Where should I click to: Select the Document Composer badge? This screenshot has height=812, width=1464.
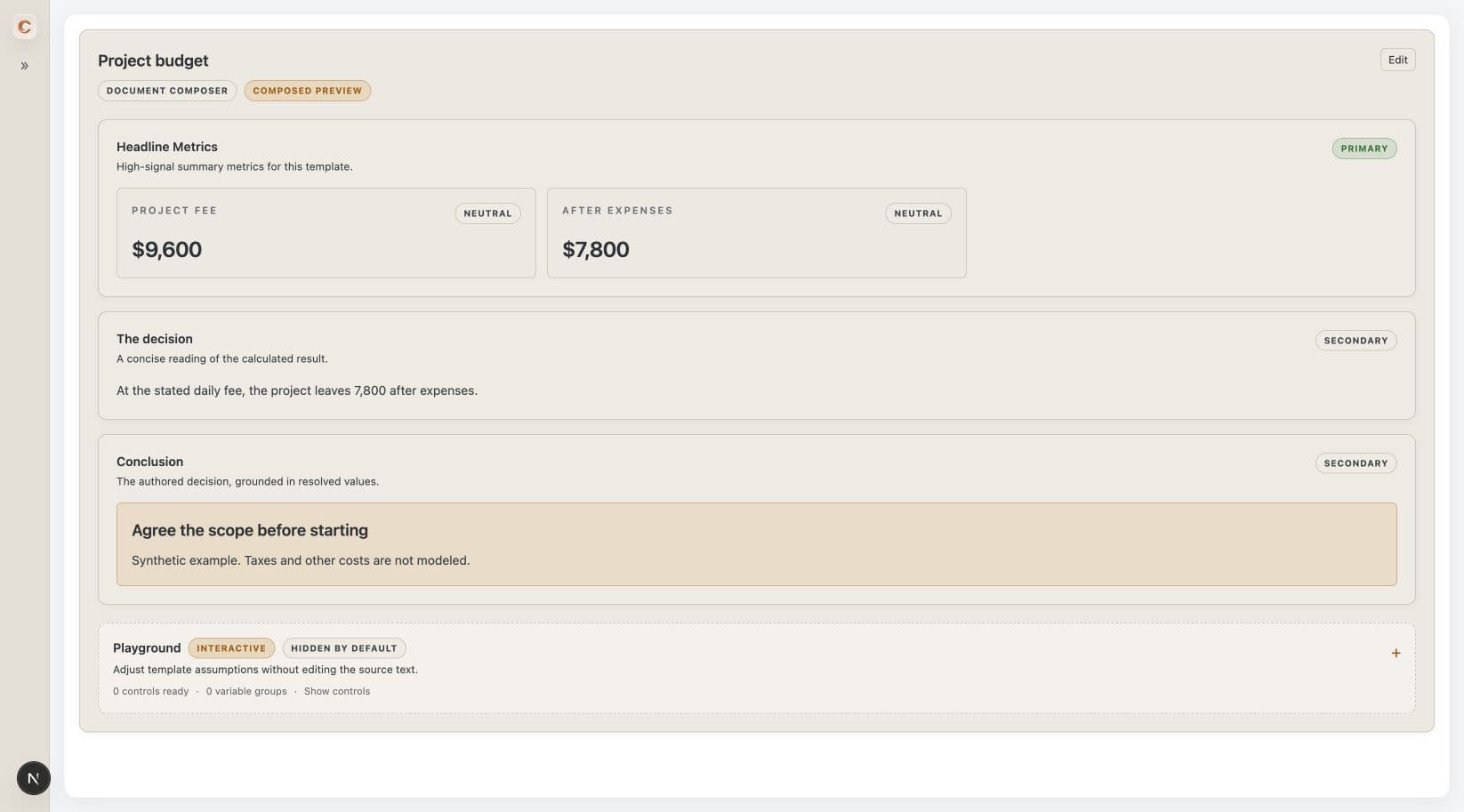[x=167, y=91]
